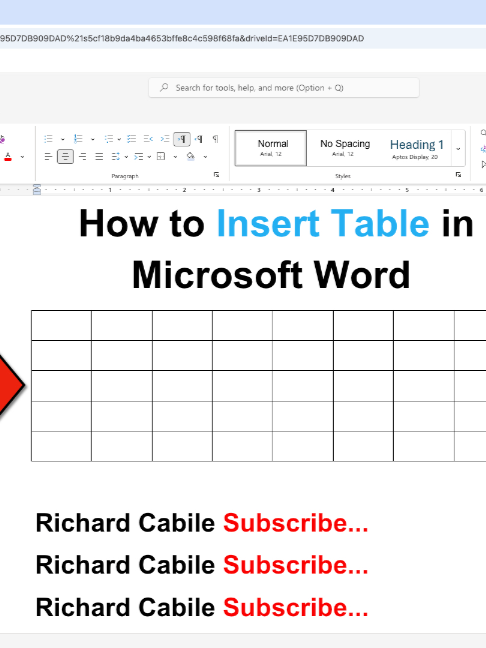Apply the Heading 1 style
486x648 pixels.
tap(417, 148)
